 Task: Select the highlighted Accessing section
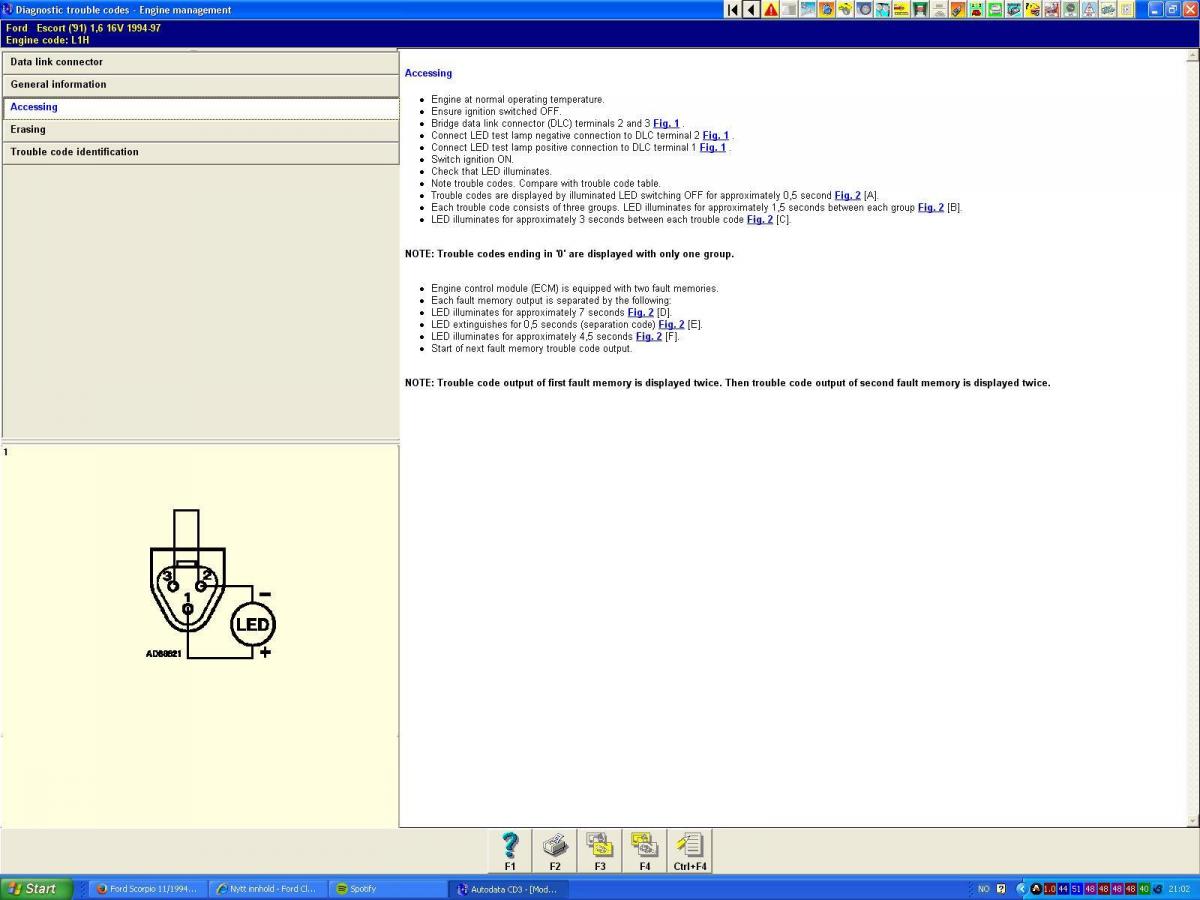pos(200,107)
